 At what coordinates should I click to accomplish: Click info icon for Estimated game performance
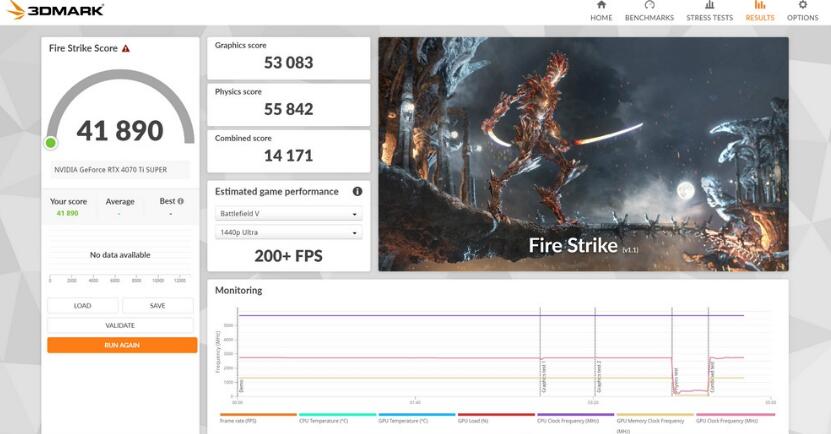click(357, 191)
